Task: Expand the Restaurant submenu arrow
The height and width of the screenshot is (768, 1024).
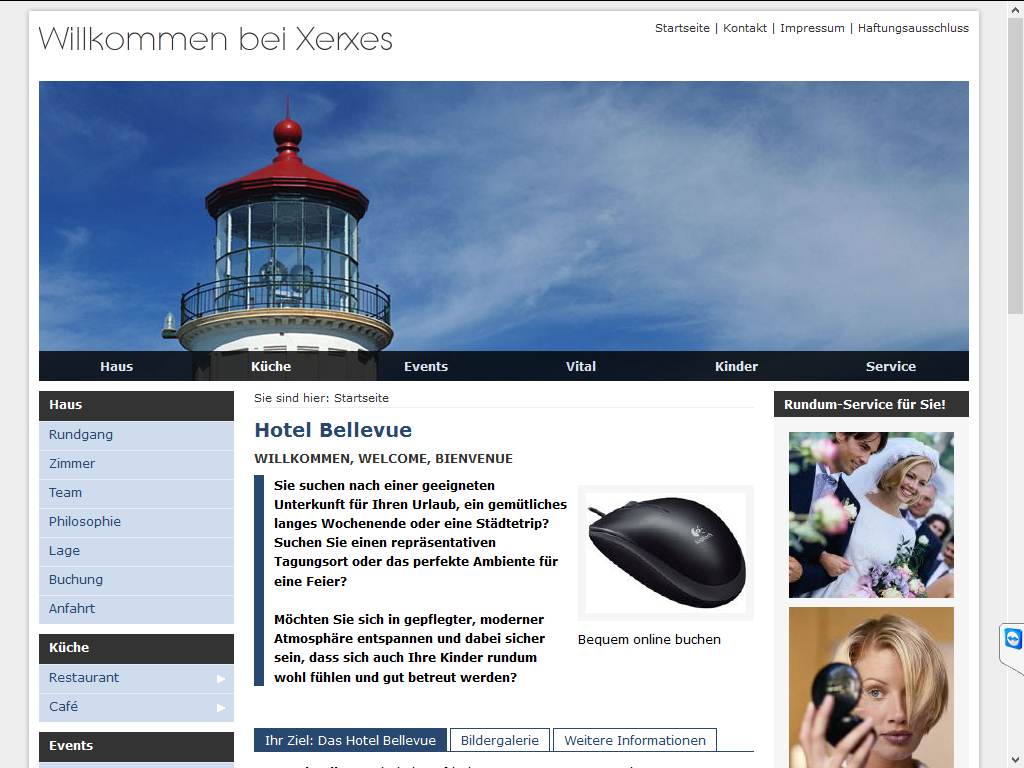Action: pos(221,679)
